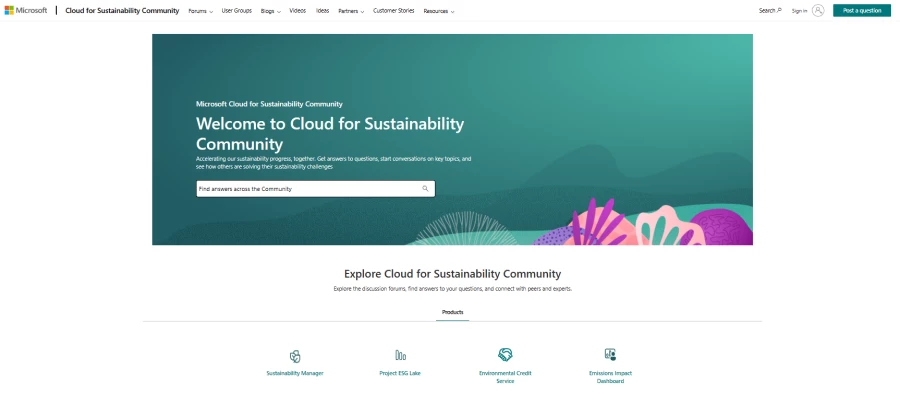This screenshot has height=406, width=900.
Task: Open the Sustainability Manager product icon
Action: [x=295, y=356]
